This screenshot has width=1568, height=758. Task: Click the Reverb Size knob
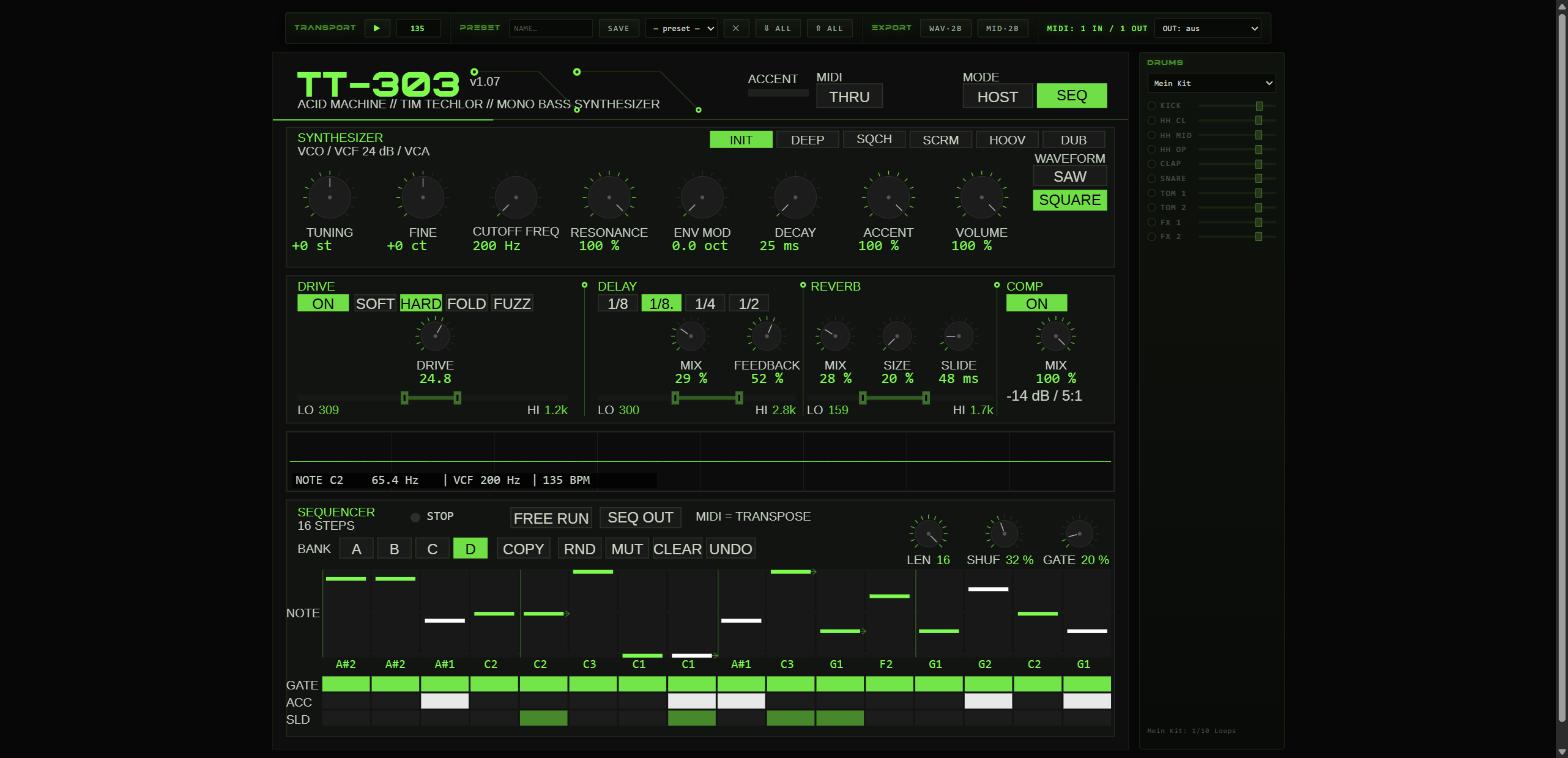coord(896,336)
